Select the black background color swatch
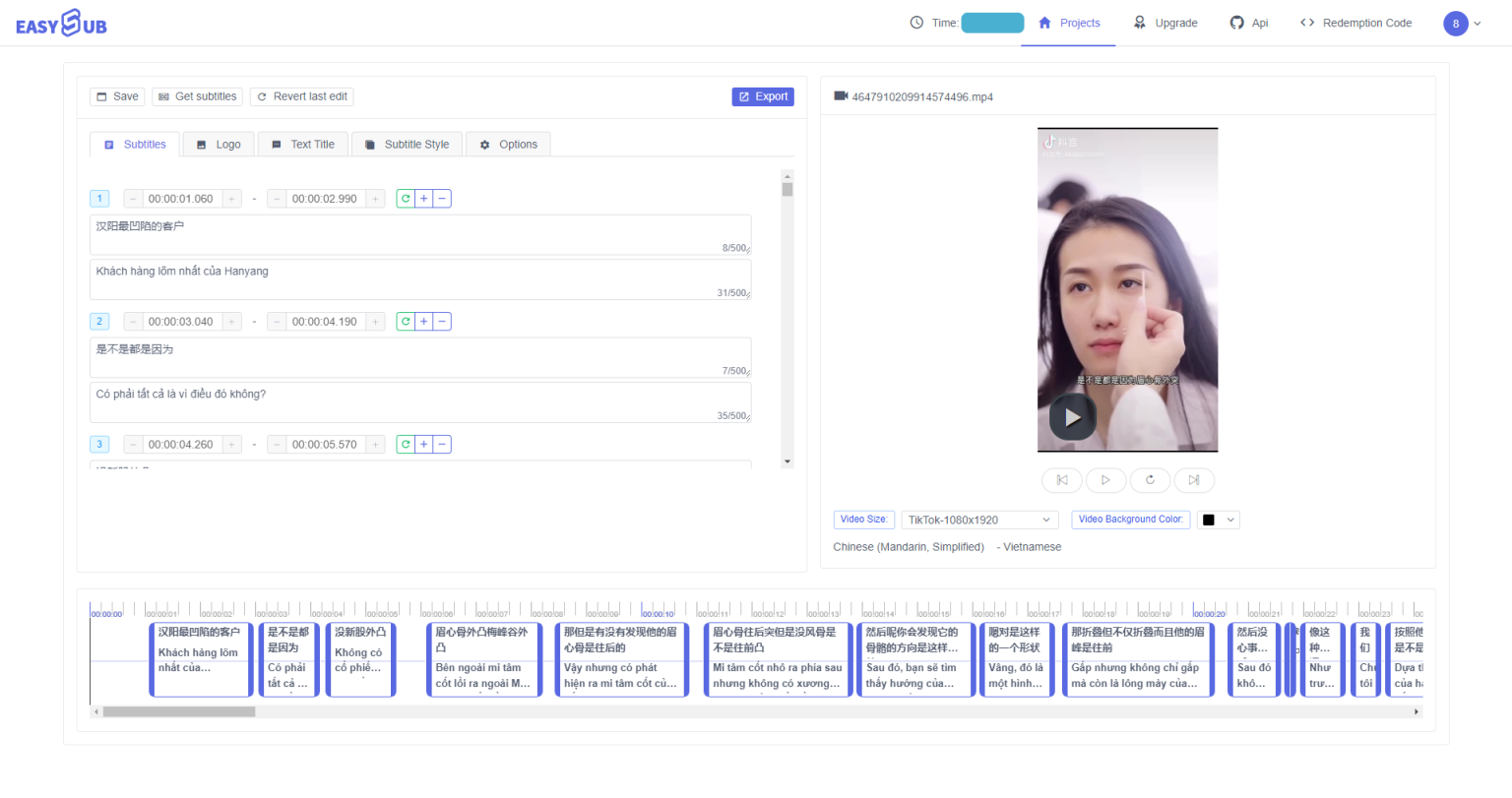Screen dimensions: 1512x798 pyautogui.click(x=1209, y=520)
